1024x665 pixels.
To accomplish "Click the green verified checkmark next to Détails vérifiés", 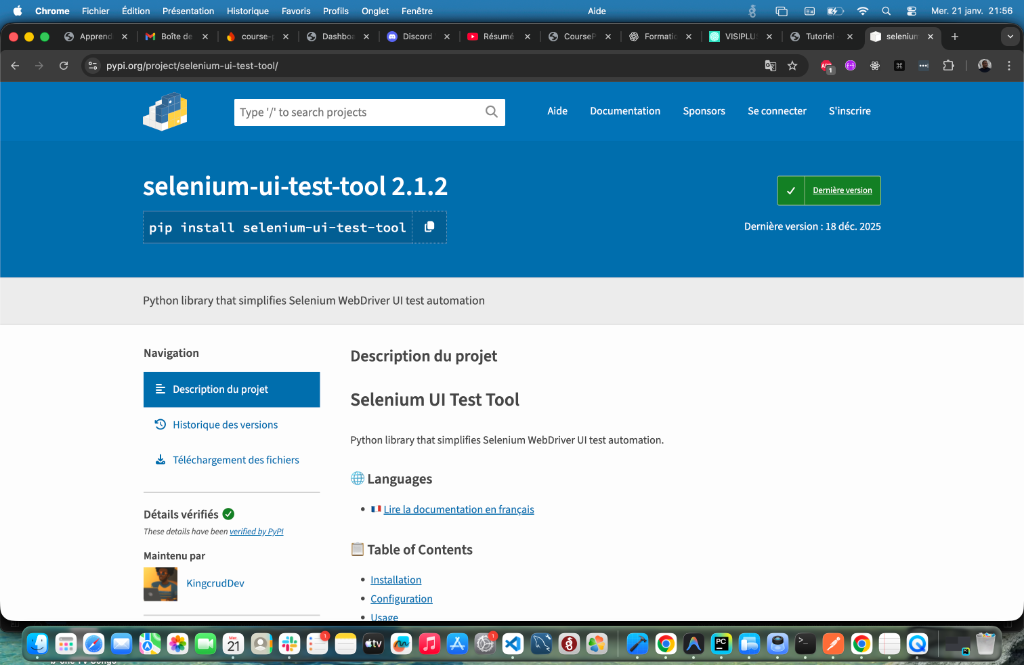I will point(227,513).
